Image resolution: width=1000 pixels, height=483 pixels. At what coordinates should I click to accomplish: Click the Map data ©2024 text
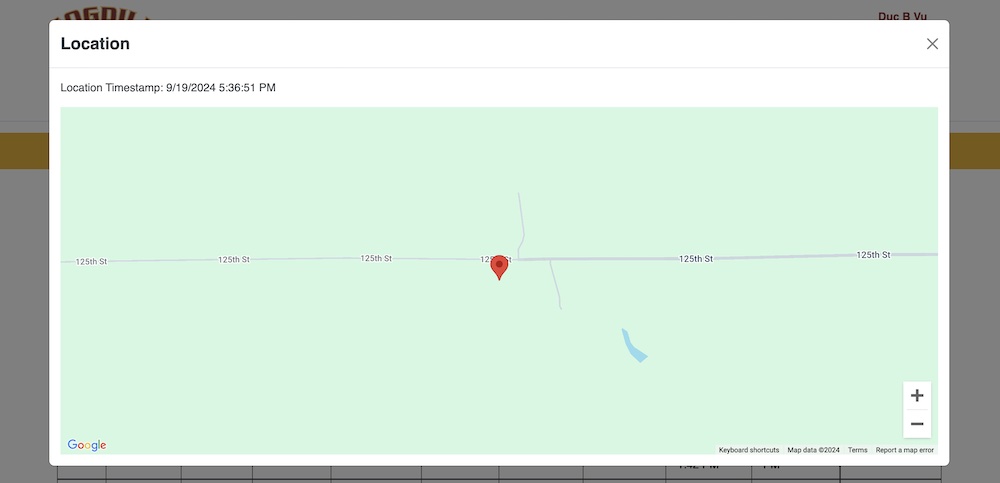(x=813, y=450)
